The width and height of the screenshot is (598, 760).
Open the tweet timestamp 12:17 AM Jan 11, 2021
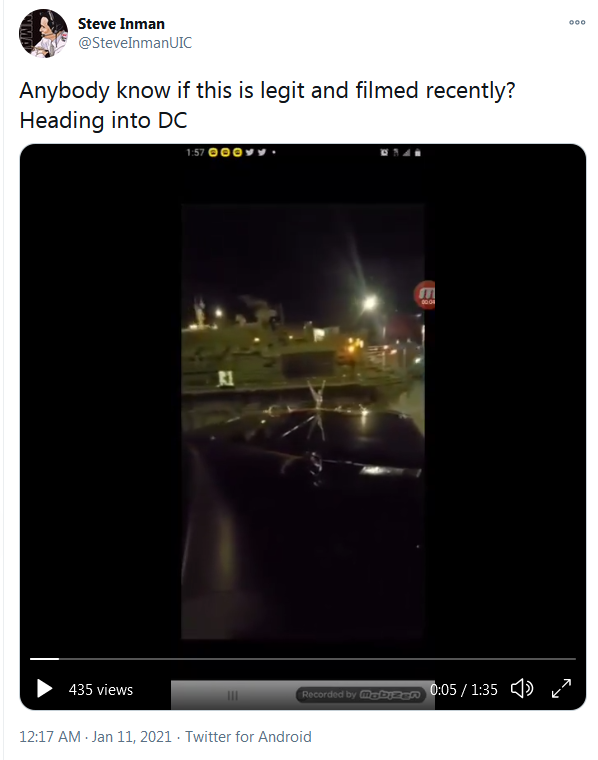coord(95,737)
